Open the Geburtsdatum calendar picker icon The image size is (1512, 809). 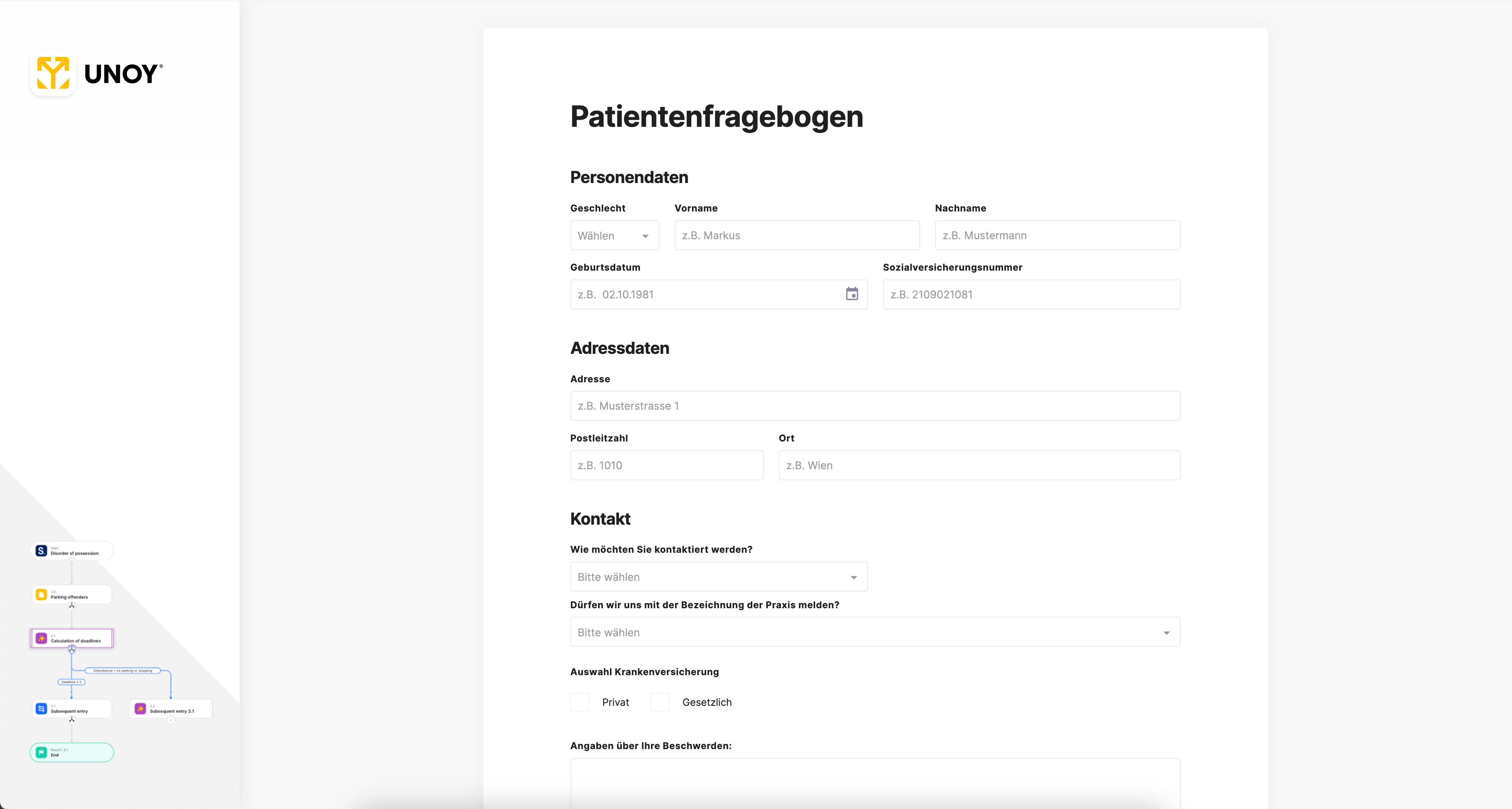[852, 294]
